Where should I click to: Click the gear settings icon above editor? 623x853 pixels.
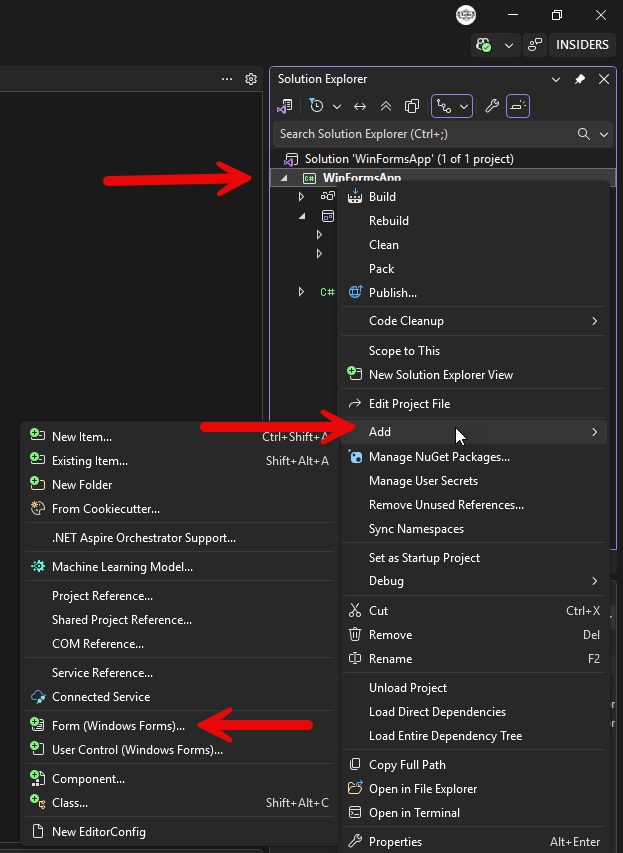pos(251,79)
